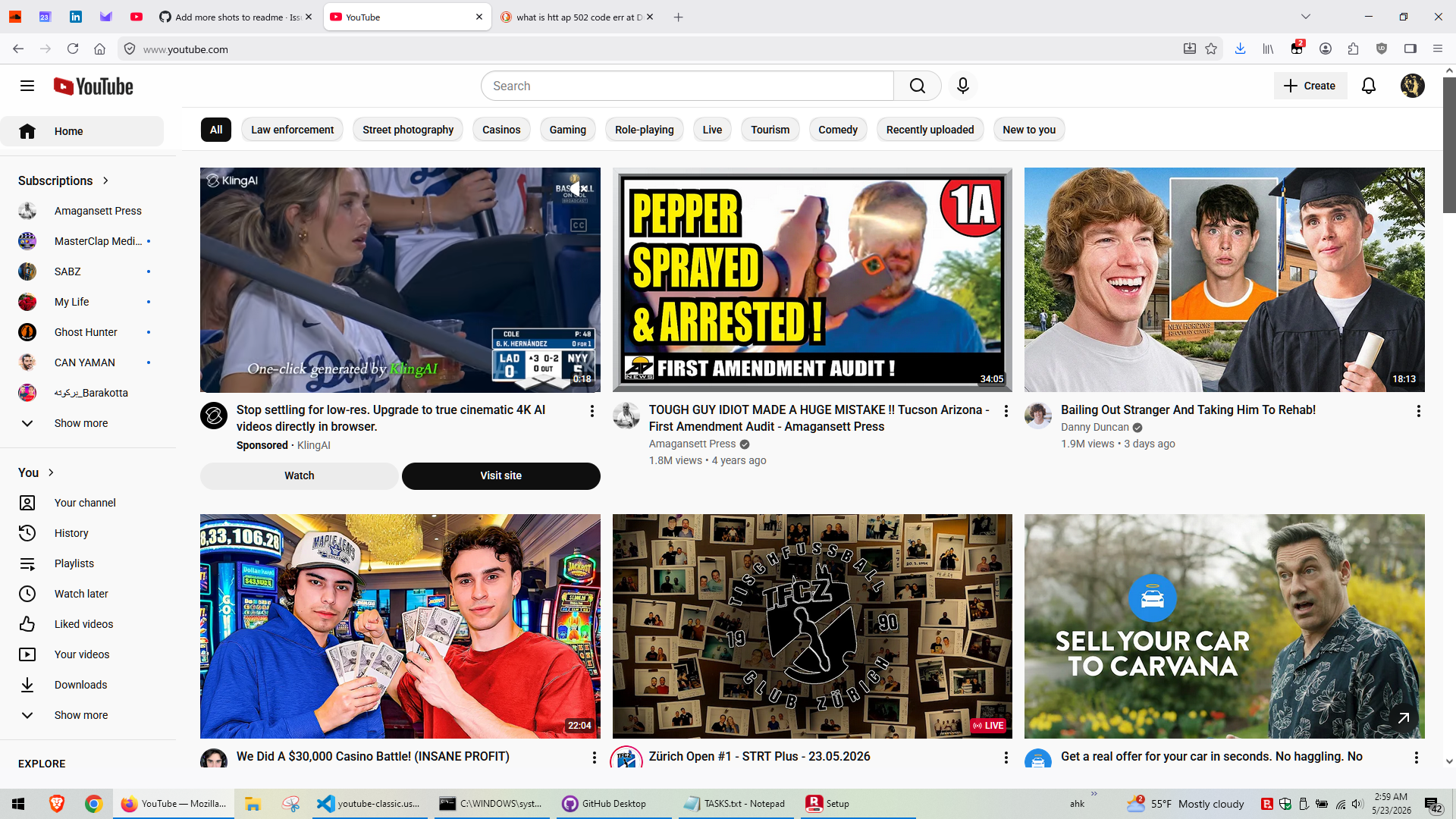The height and width of the screenshot is (819, 1456).
Task: Select the All filter chip
Action: point(216,130)
